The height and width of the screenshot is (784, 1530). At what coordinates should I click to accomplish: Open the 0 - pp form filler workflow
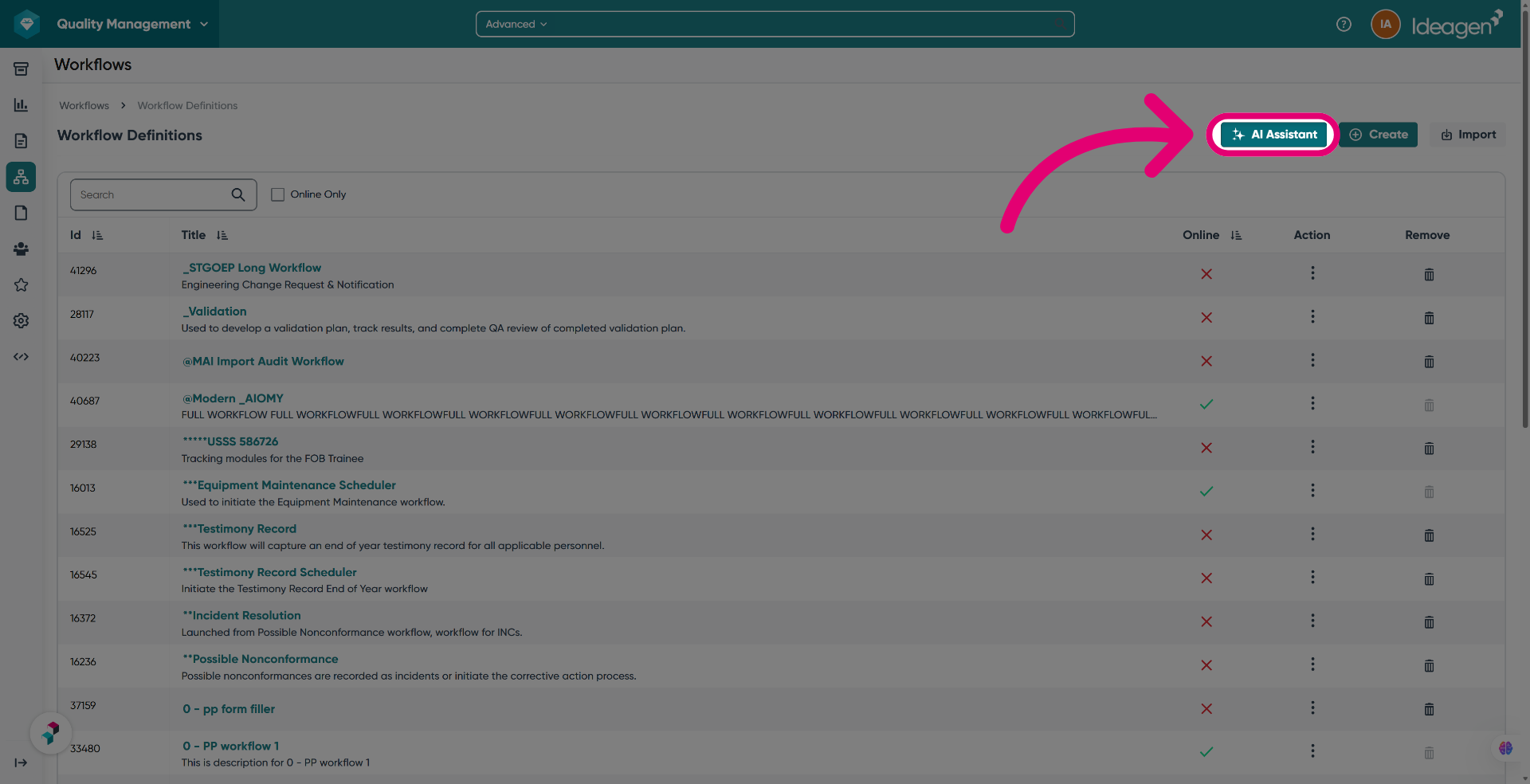tap(229, 709)
